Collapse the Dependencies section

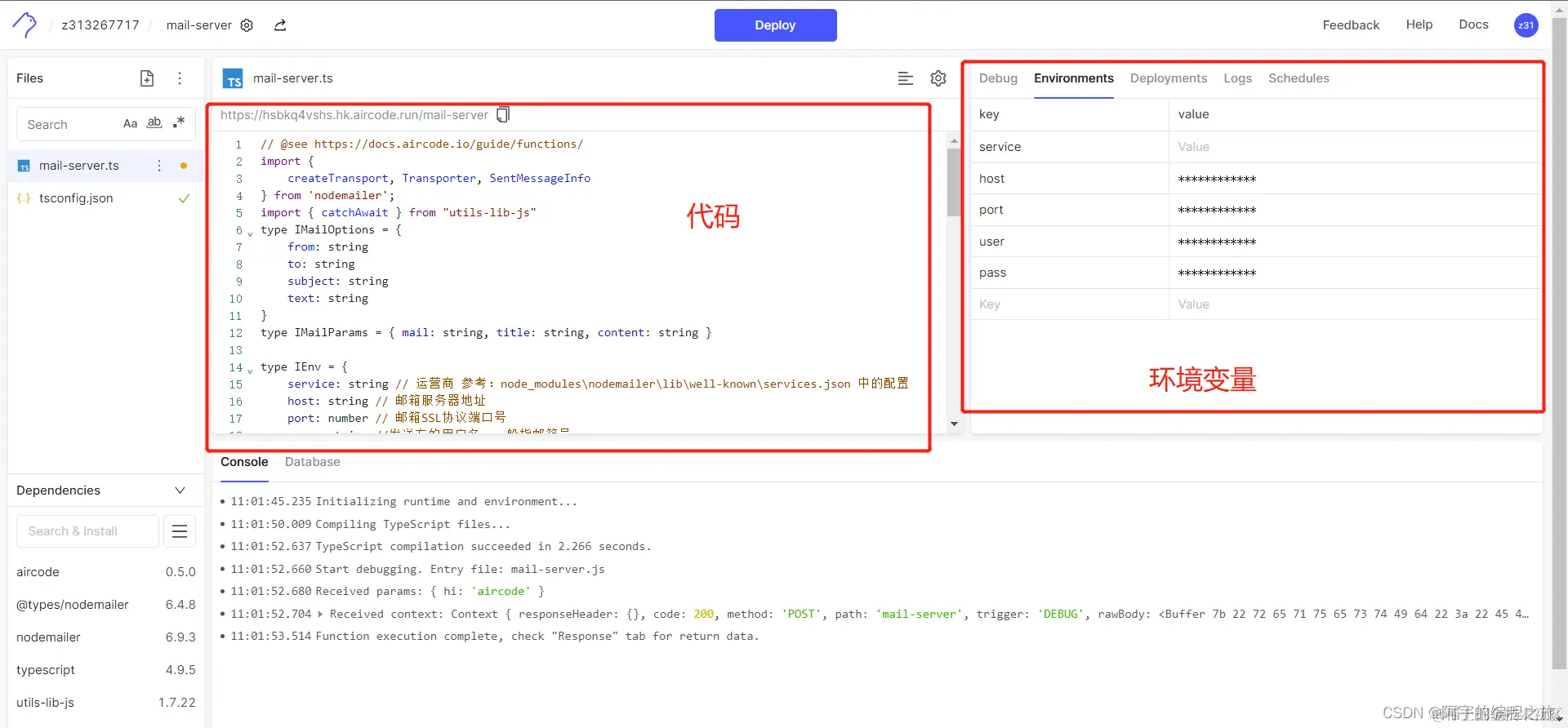[180, 491]
